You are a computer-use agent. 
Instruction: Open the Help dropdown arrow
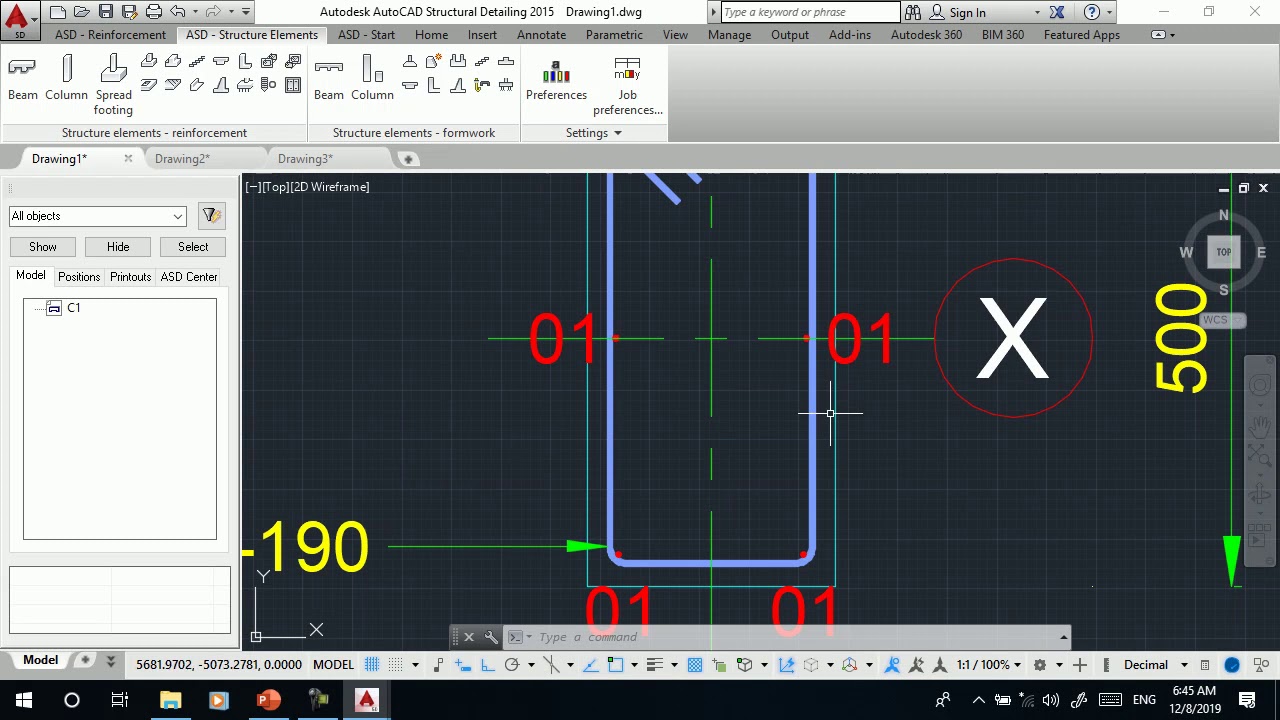point(1109,12)
